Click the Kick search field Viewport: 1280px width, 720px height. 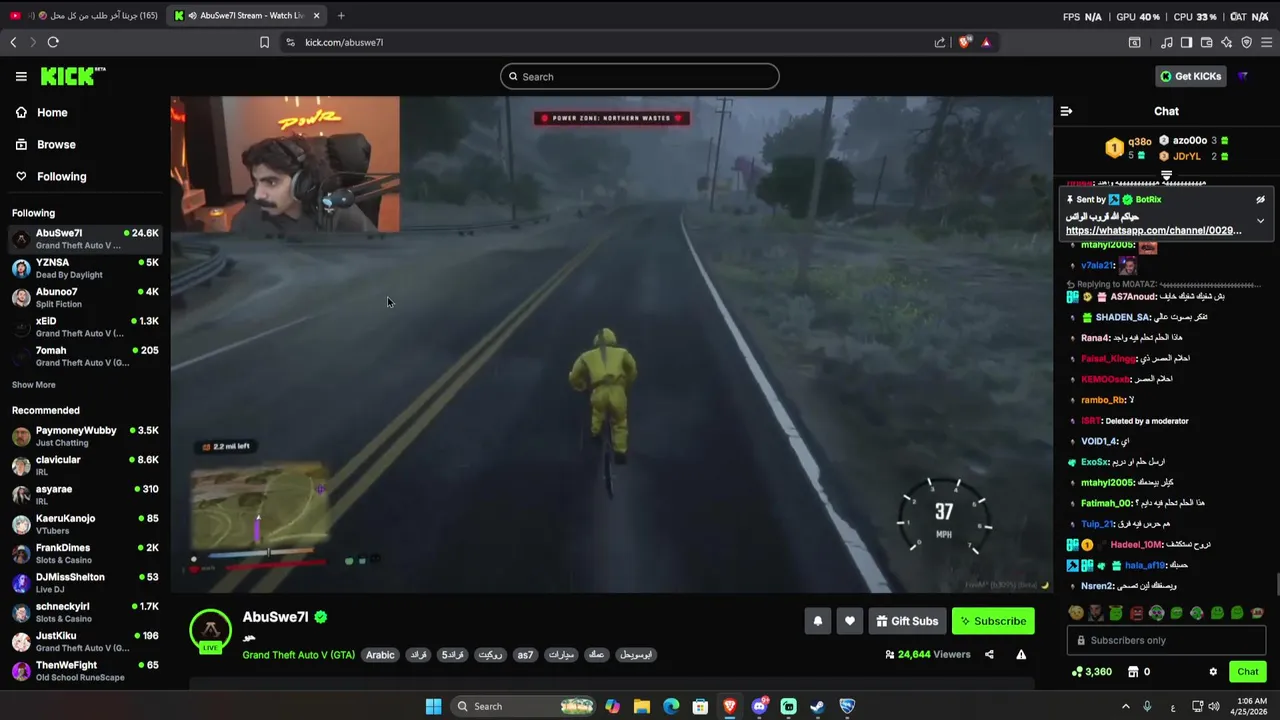640,76
